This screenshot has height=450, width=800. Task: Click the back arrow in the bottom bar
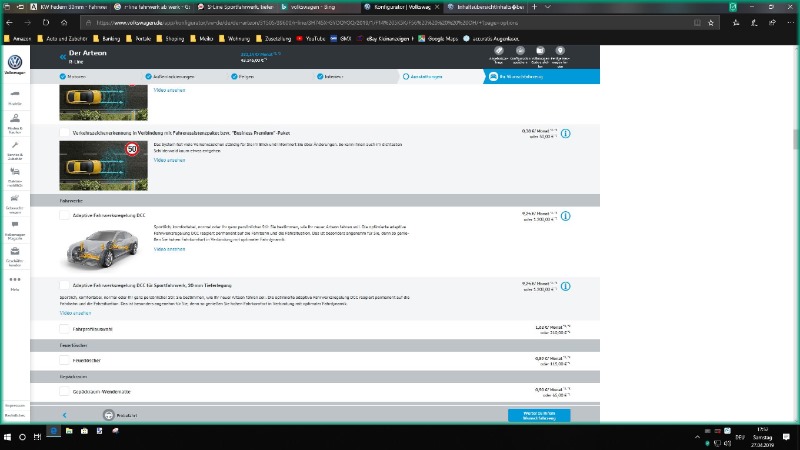click(x=64, y=415)
